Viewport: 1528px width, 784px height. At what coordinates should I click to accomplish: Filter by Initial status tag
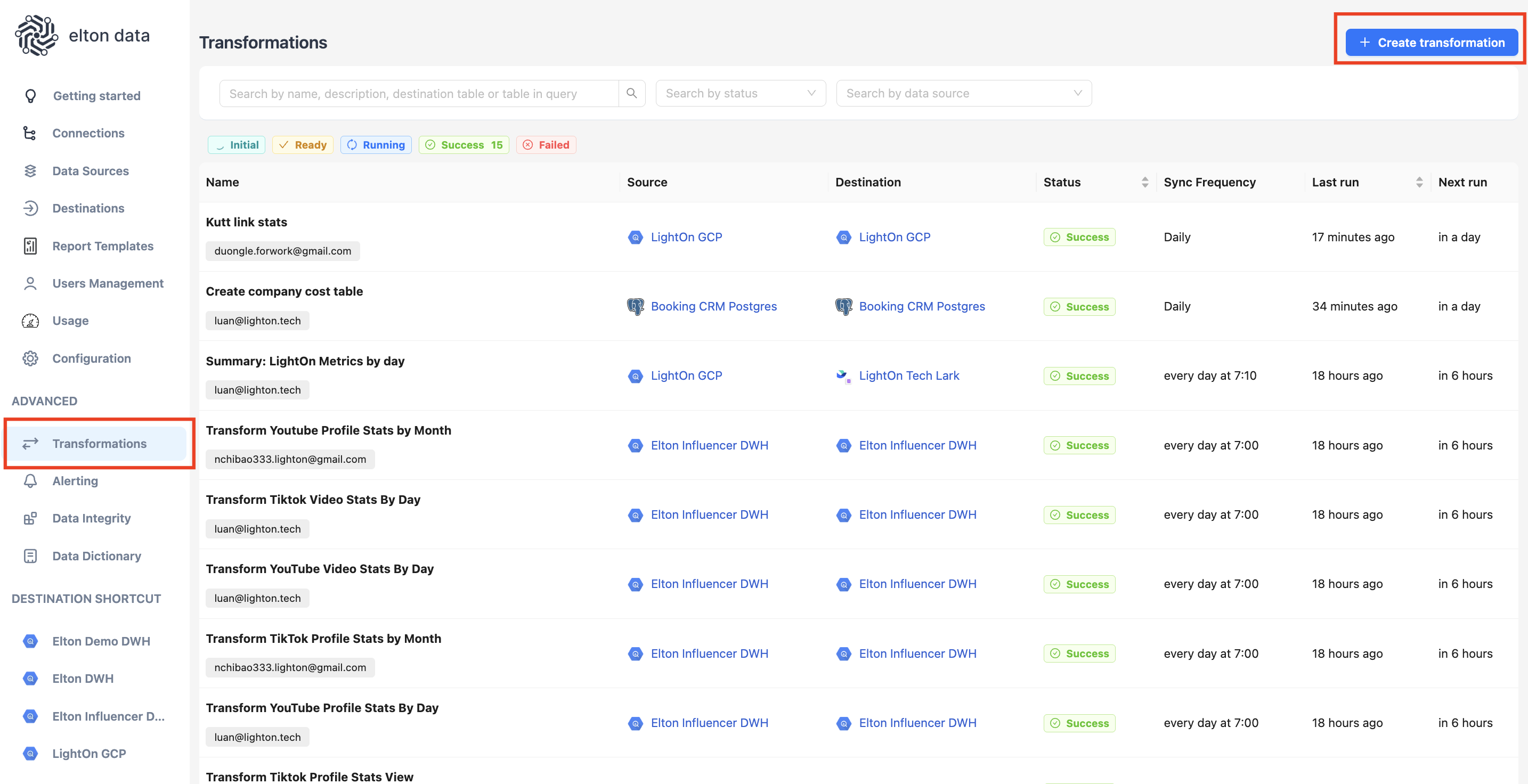(x=237, y=145)
